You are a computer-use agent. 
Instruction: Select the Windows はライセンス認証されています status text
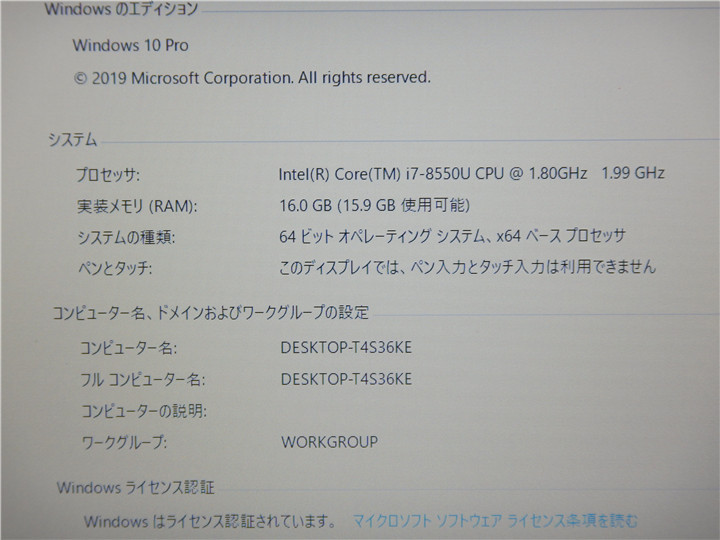[210, 522]
